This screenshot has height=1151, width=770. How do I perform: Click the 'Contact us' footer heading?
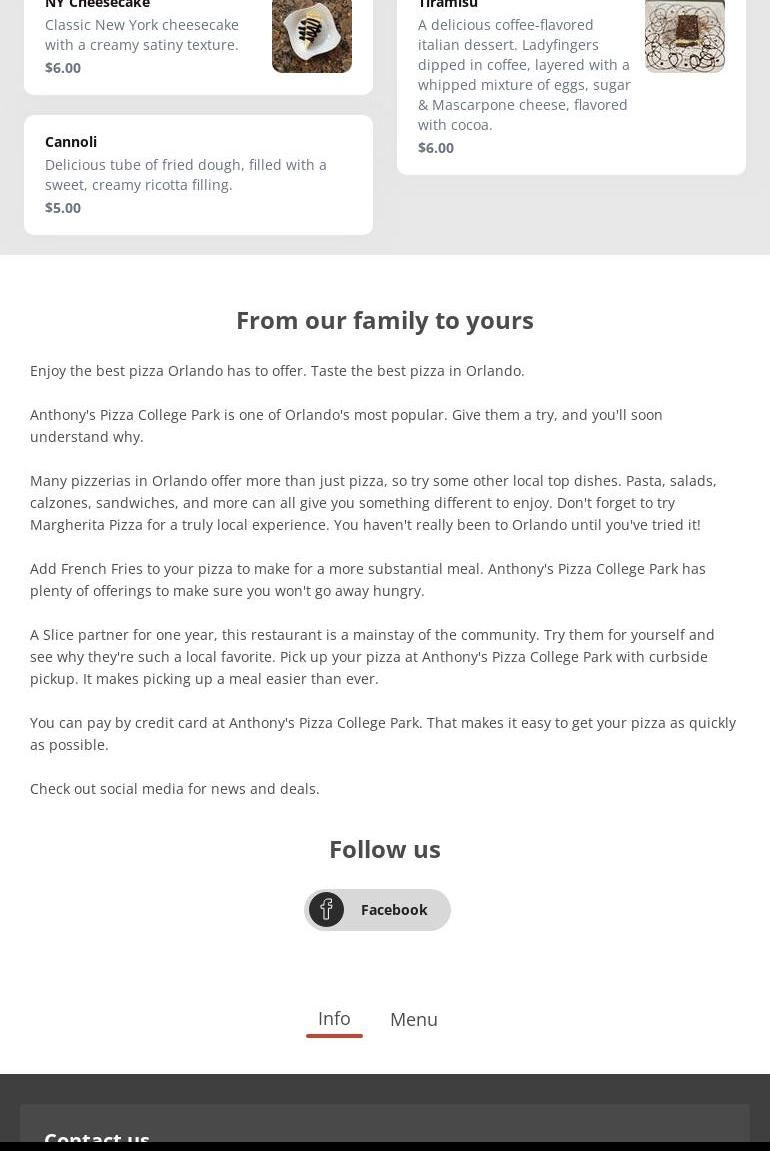pyautogui.click(x=97, y=1137)
